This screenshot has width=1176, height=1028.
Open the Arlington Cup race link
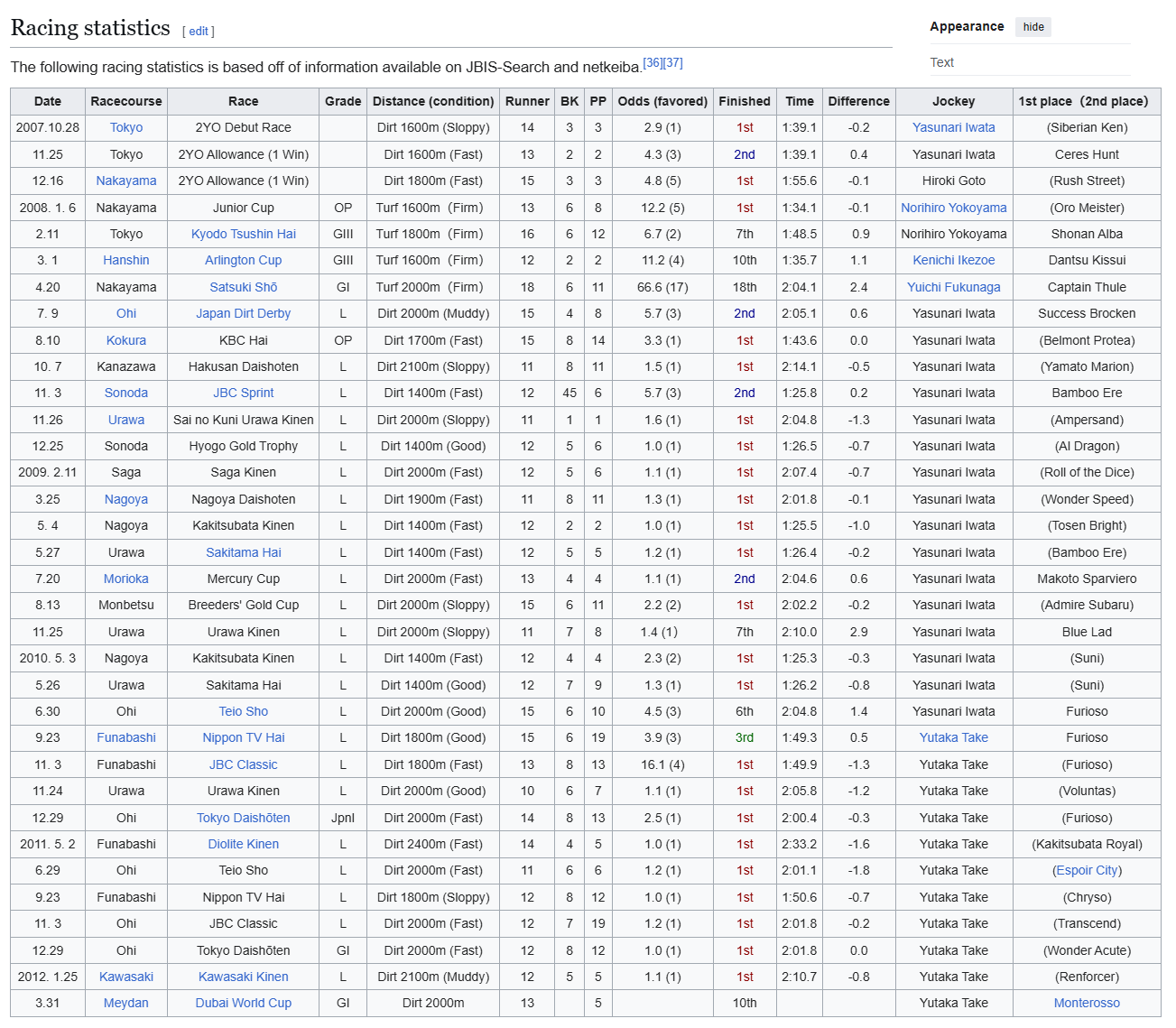point(244,261)
